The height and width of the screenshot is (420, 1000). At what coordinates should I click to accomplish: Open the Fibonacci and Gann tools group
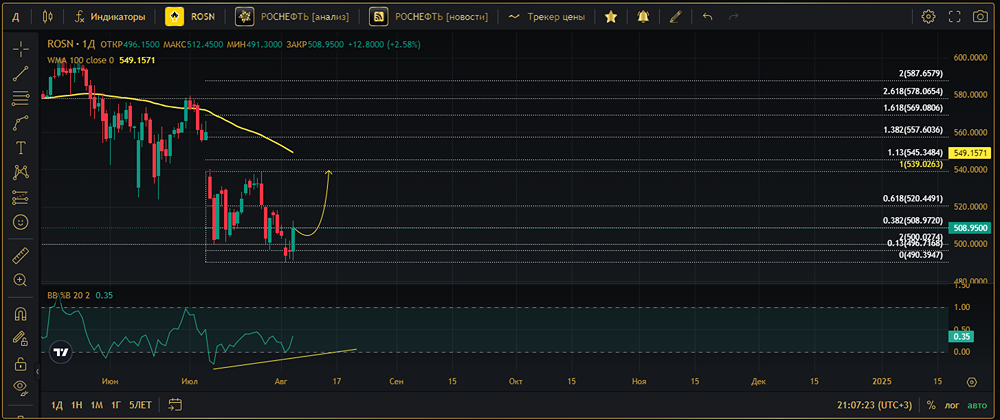[20, 98]
